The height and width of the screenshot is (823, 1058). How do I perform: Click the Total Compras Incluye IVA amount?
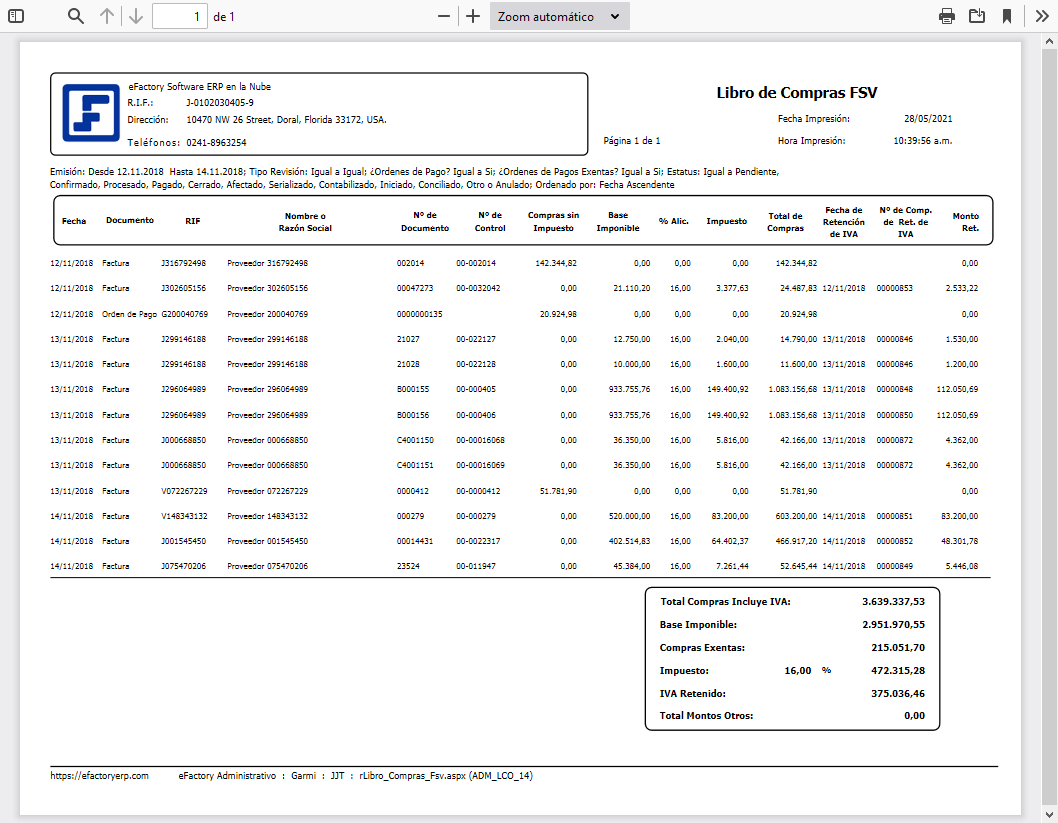point(893,602)
